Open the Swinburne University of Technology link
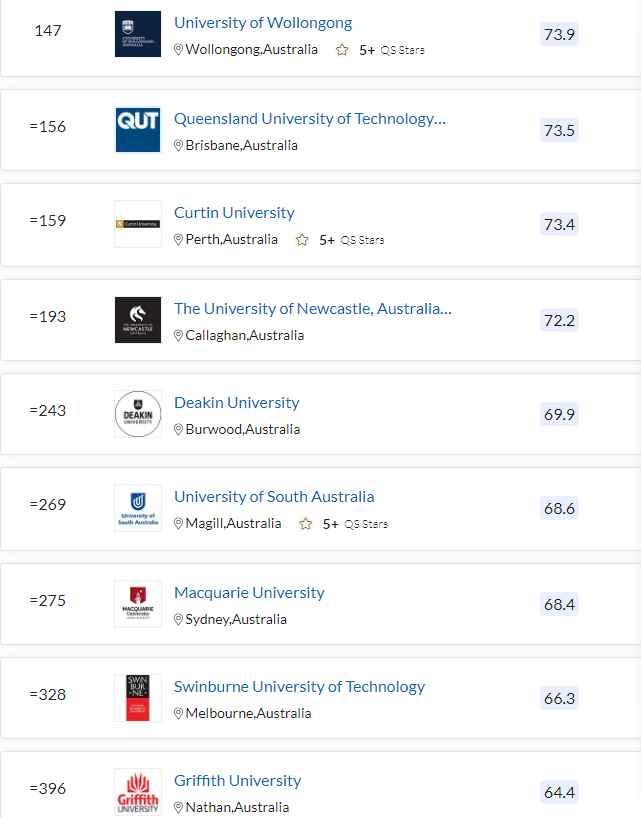 pyautogui.click(x=299, y=686)
